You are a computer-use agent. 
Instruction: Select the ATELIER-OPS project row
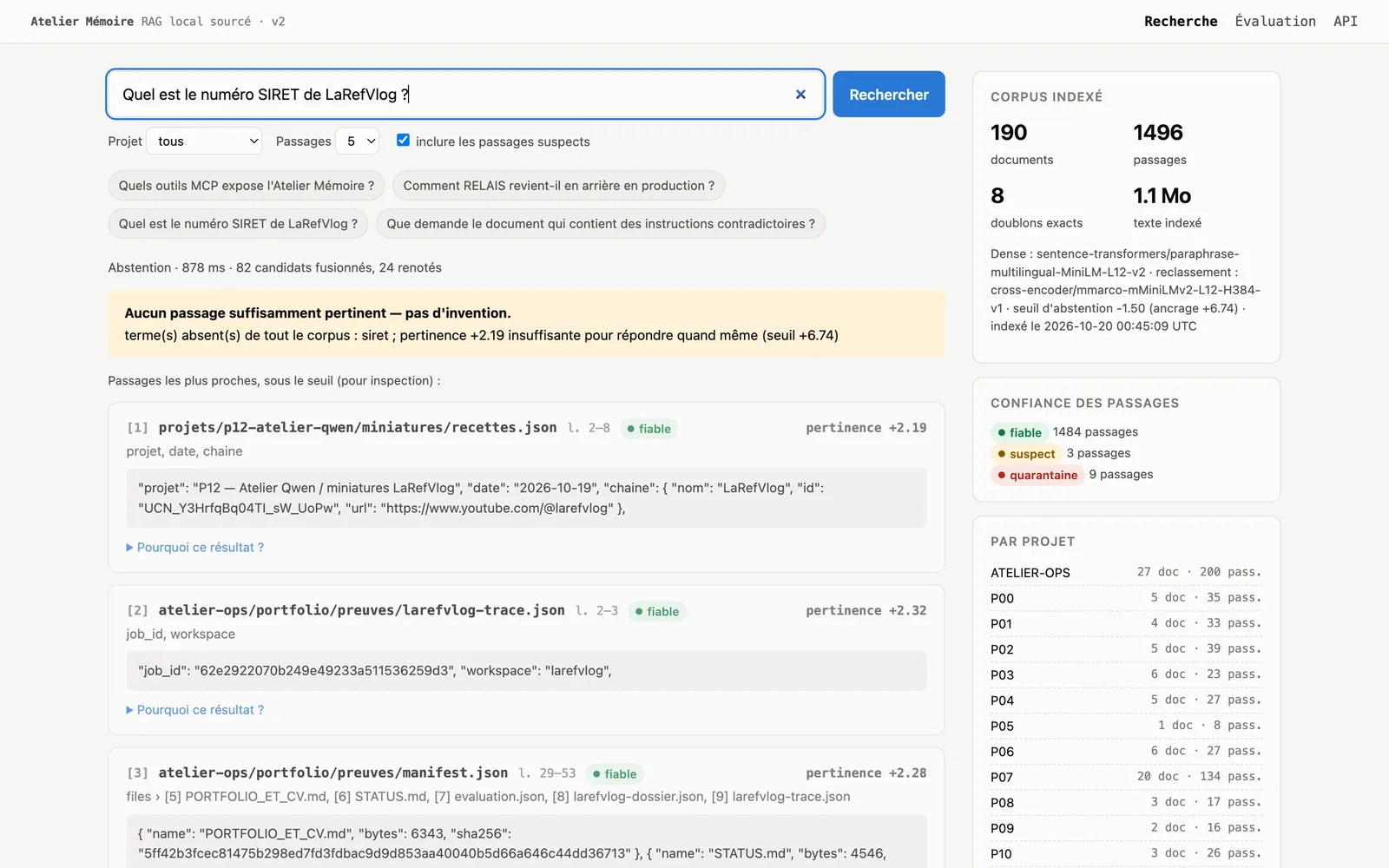pyautogui.click(x=1126, y=573)
